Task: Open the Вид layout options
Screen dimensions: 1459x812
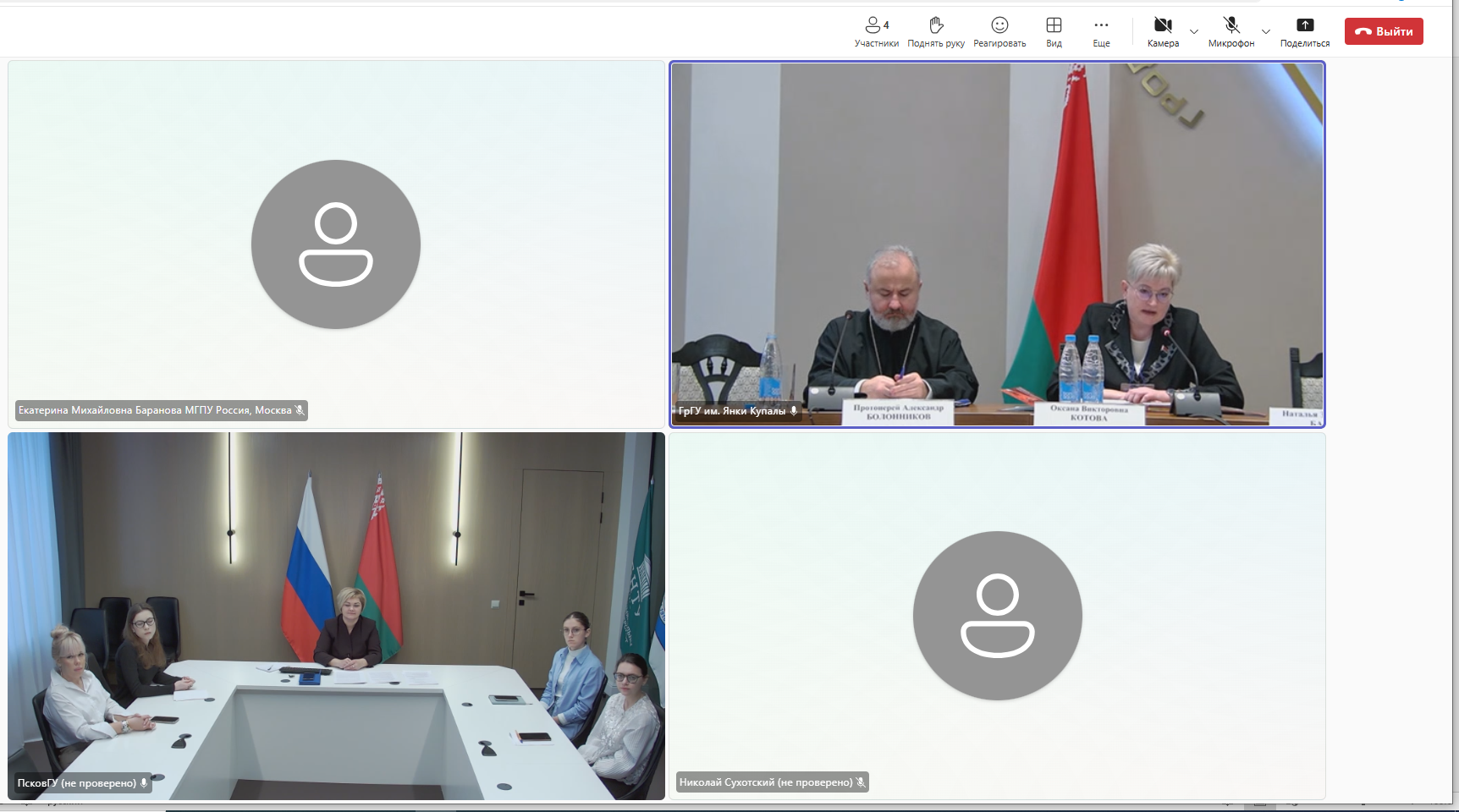Action: 1054,32
